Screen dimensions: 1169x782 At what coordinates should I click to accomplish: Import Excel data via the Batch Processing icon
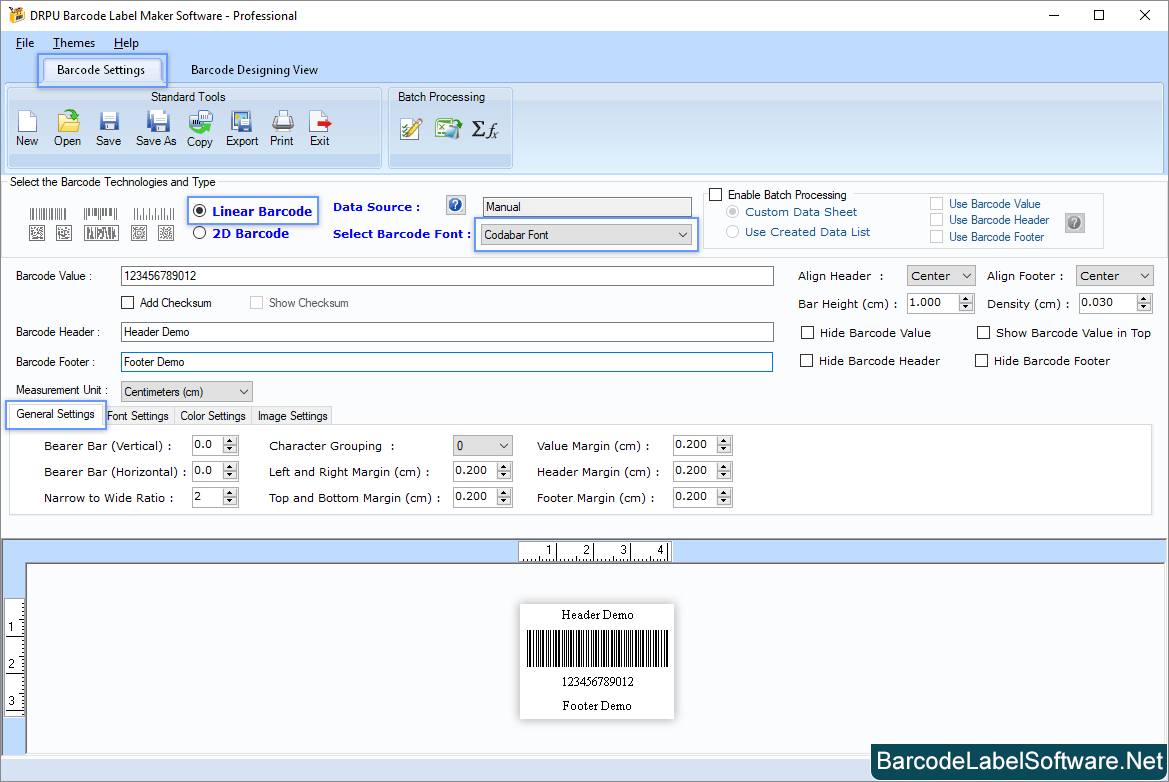448,128
